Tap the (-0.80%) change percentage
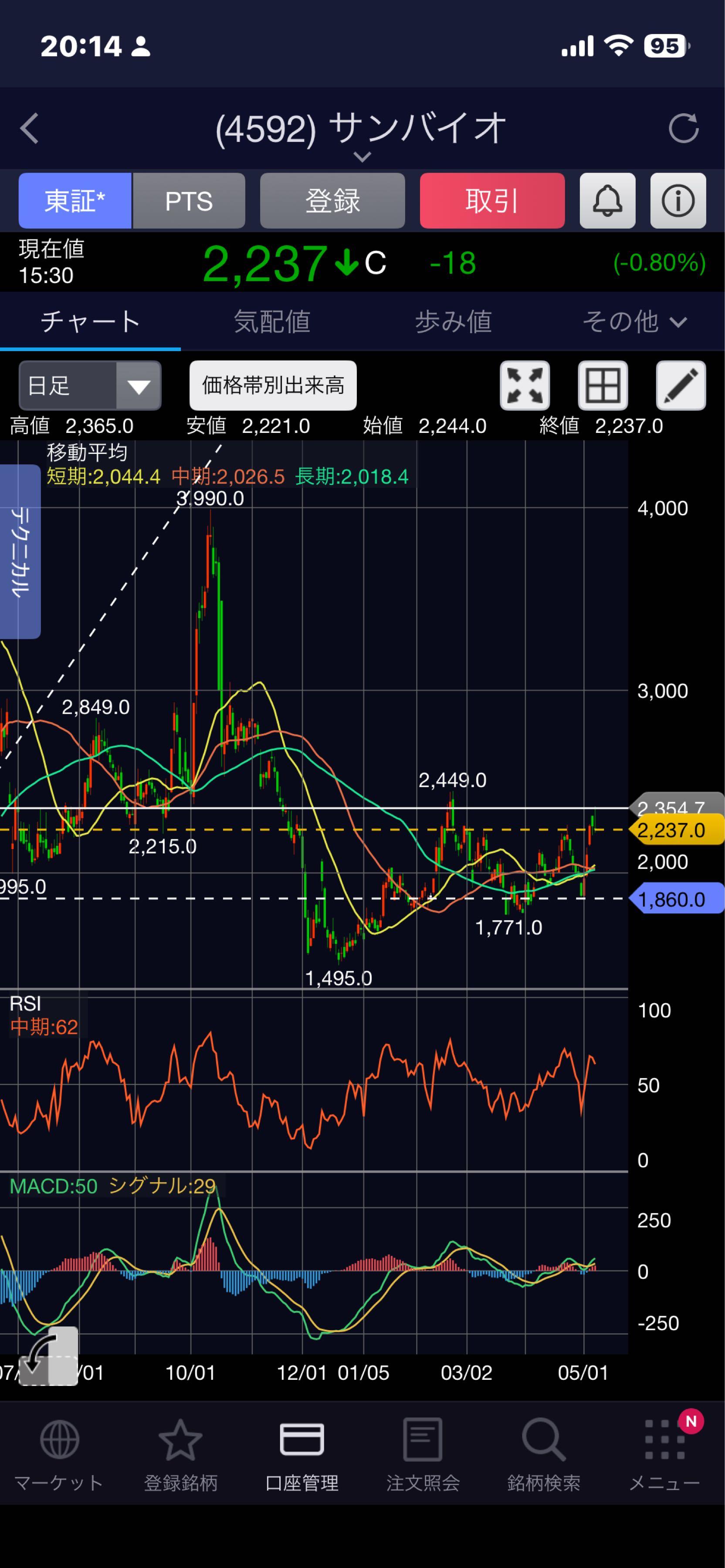Viewport: 725px width, 1568px height. coord(659,263)
